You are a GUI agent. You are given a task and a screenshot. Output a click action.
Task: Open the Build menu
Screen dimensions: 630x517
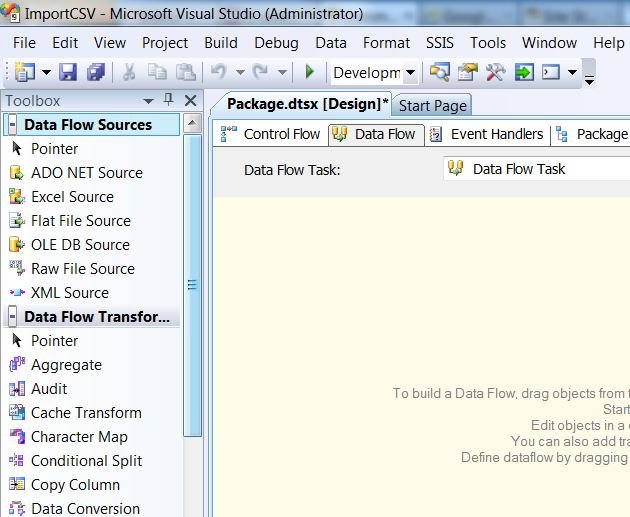(221, 43)
